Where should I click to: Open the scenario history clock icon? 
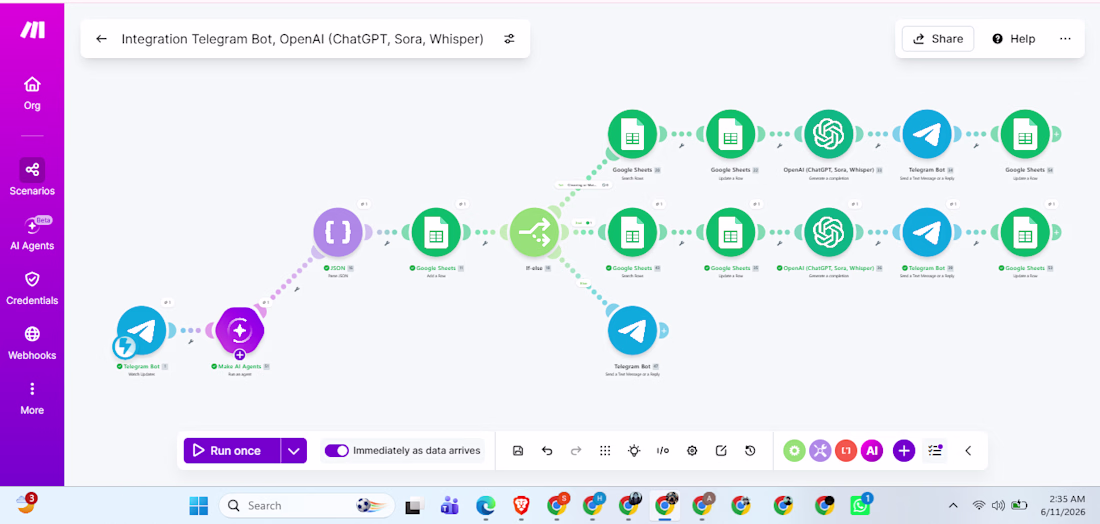(750, 450)
